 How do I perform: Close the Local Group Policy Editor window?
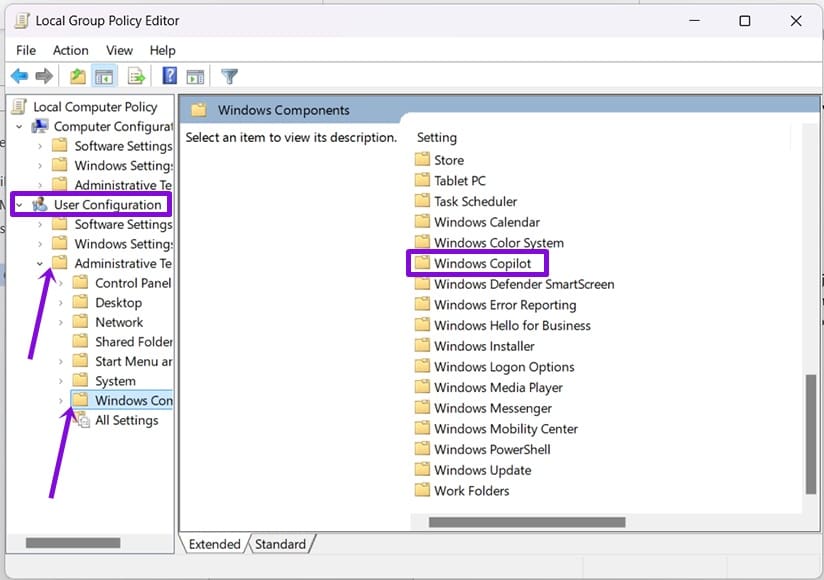pos(796,21)
